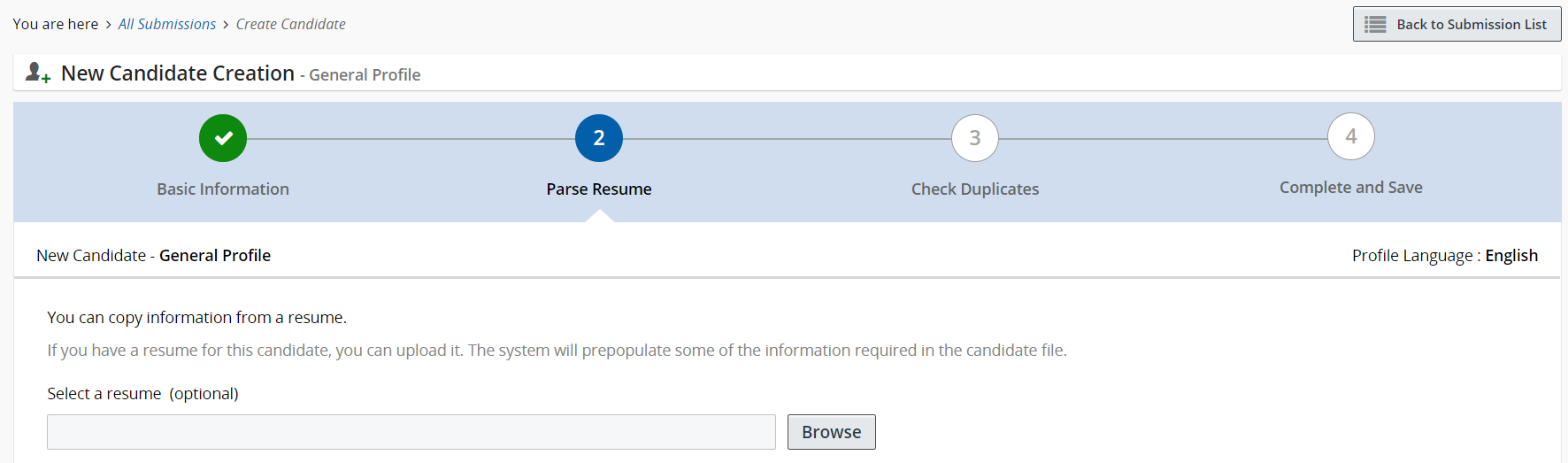Open the Complete and Save step label
This screenshot has height=463, width=1568.
pyautogui.click(x=1351, y=188)
